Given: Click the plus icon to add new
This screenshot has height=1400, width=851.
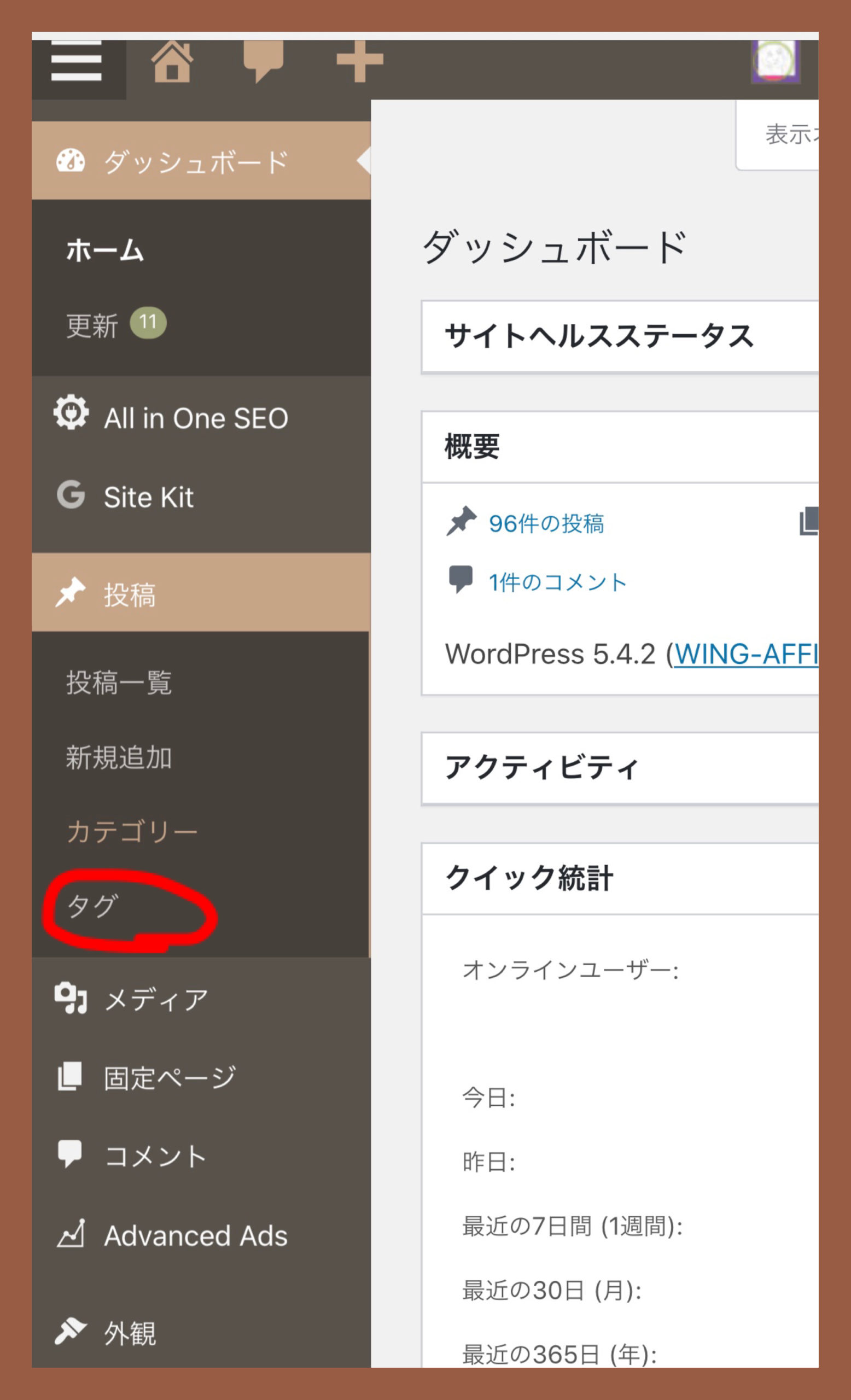Looking at the screenshot, I should (360, 61).
